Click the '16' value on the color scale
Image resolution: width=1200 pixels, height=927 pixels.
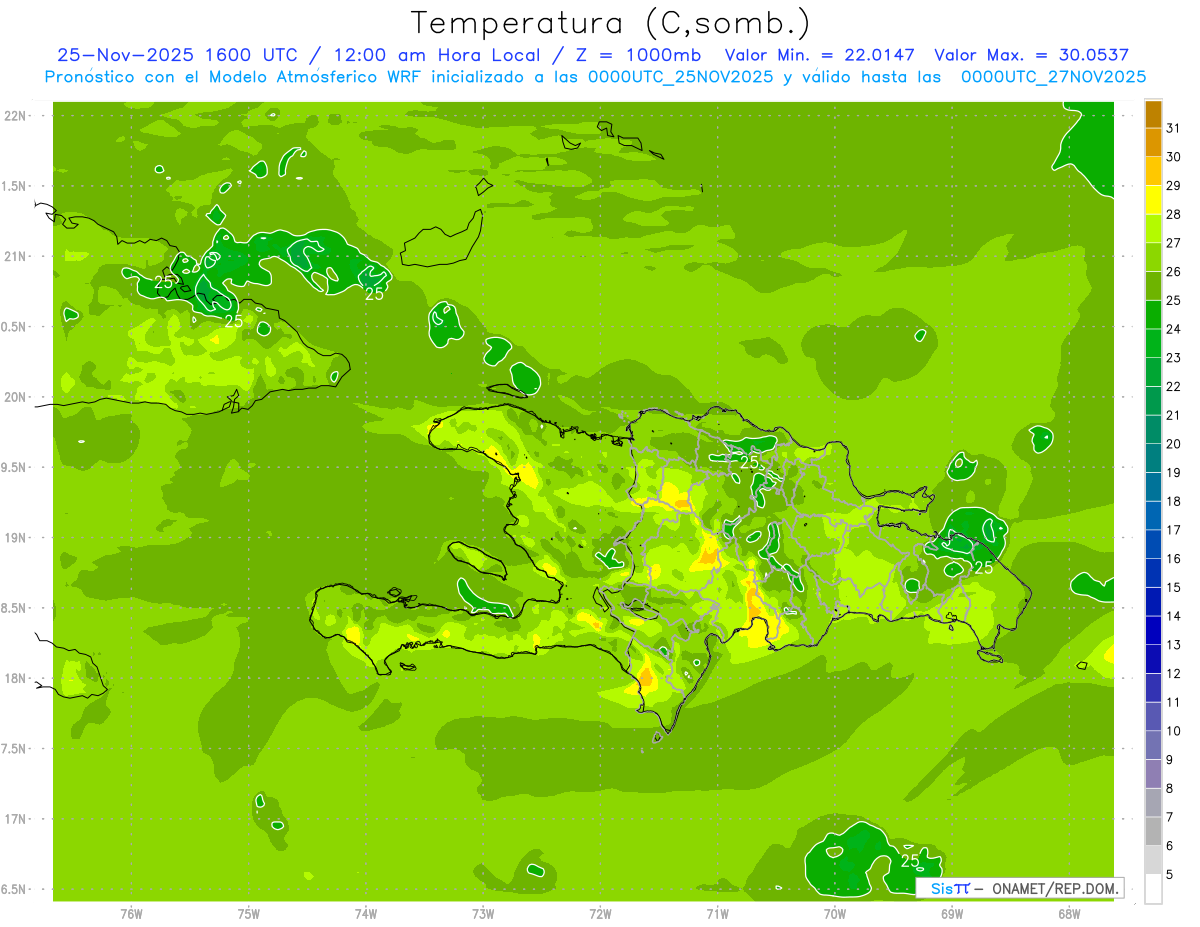coord(1174,559)
